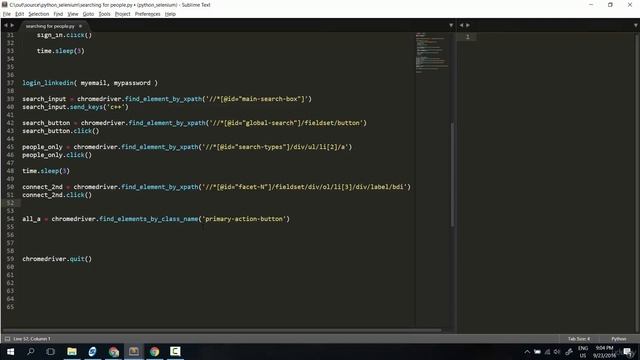This screenshot has height=360, width=640.
Task: Select the 'searching for people.py' tab
Action: pos(50,26)
